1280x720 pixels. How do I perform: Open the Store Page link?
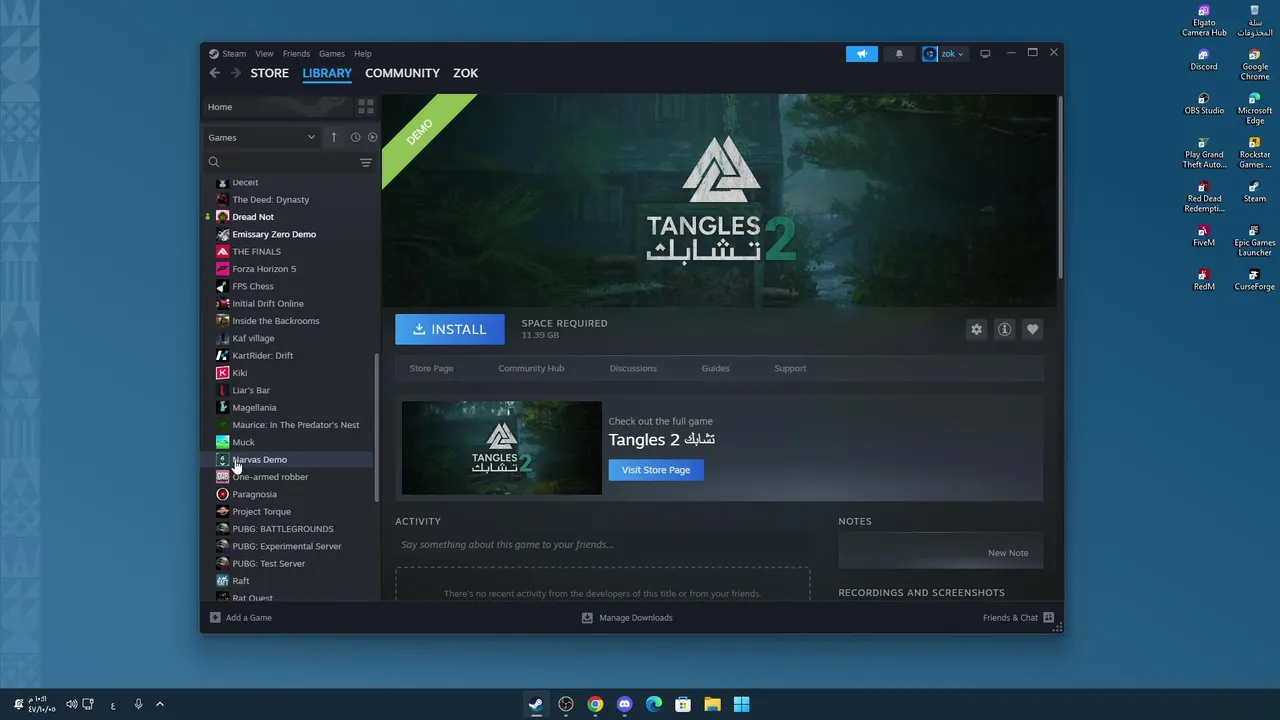(431, 368)
